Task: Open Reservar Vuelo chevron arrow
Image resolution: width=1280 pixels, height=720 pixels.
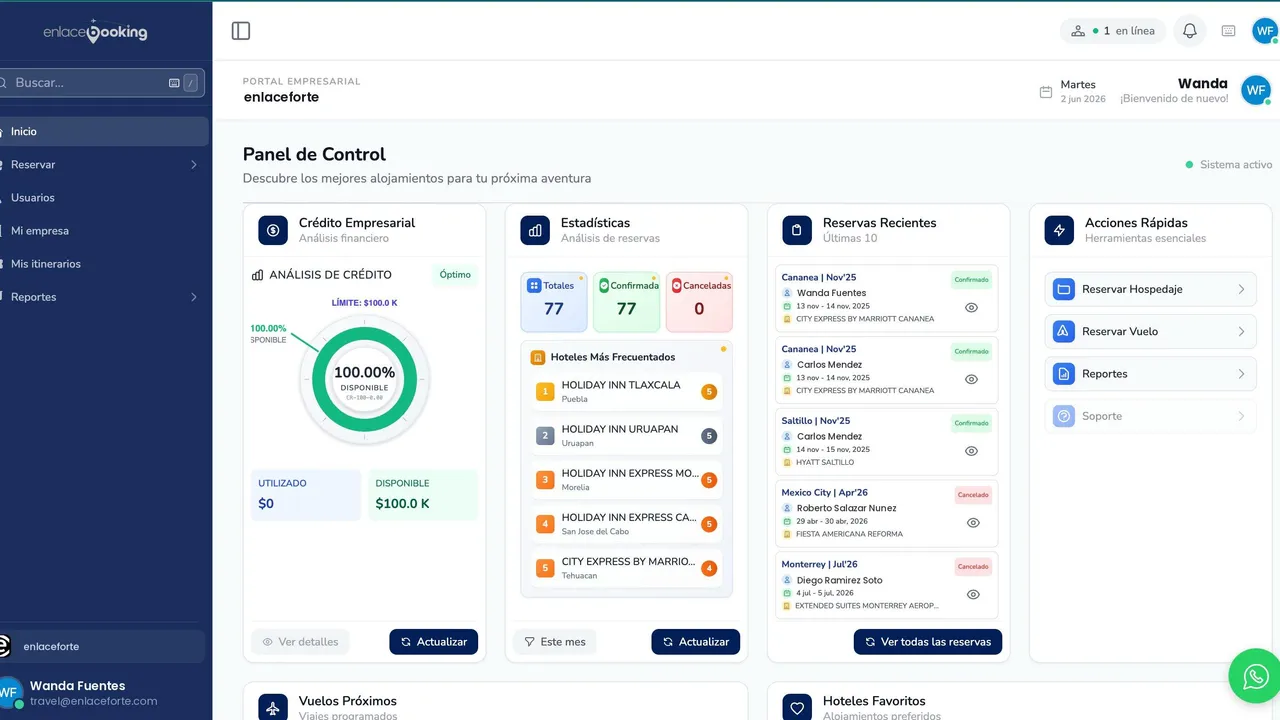Action: tap(1241, 331)
